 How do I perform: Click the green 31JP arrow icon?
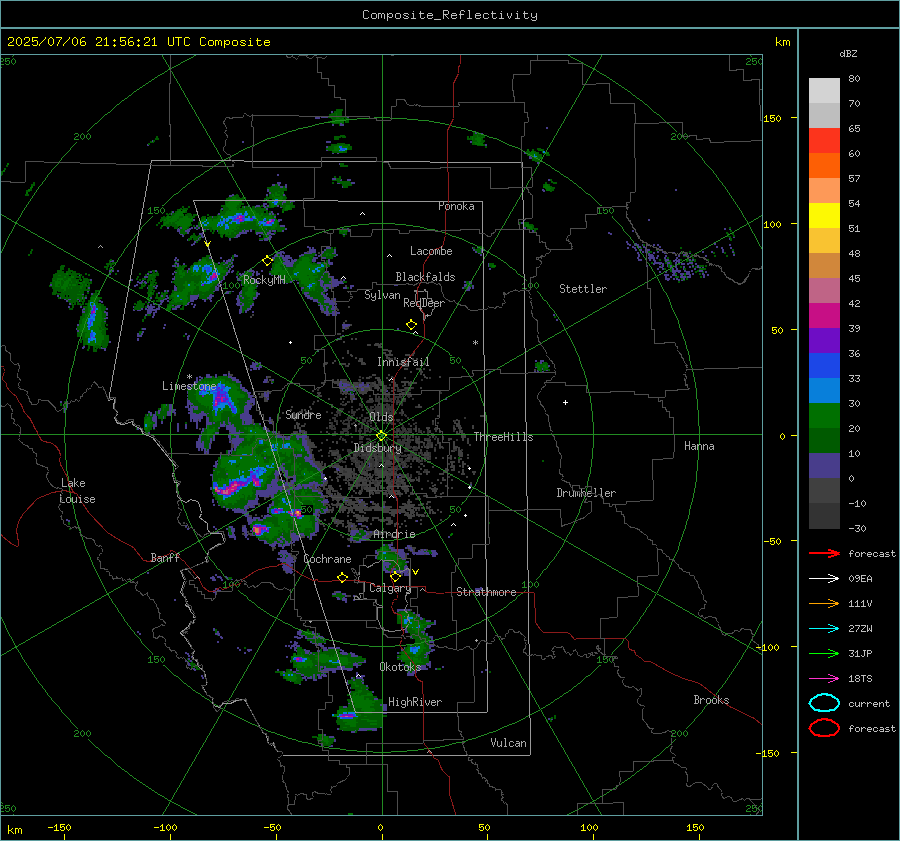click(824, 653)
